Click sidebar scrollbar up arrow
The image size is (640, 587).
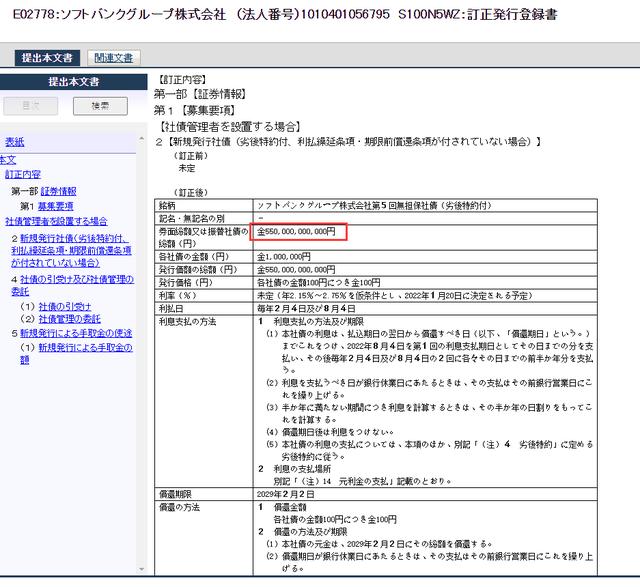(x=142, y=139)
